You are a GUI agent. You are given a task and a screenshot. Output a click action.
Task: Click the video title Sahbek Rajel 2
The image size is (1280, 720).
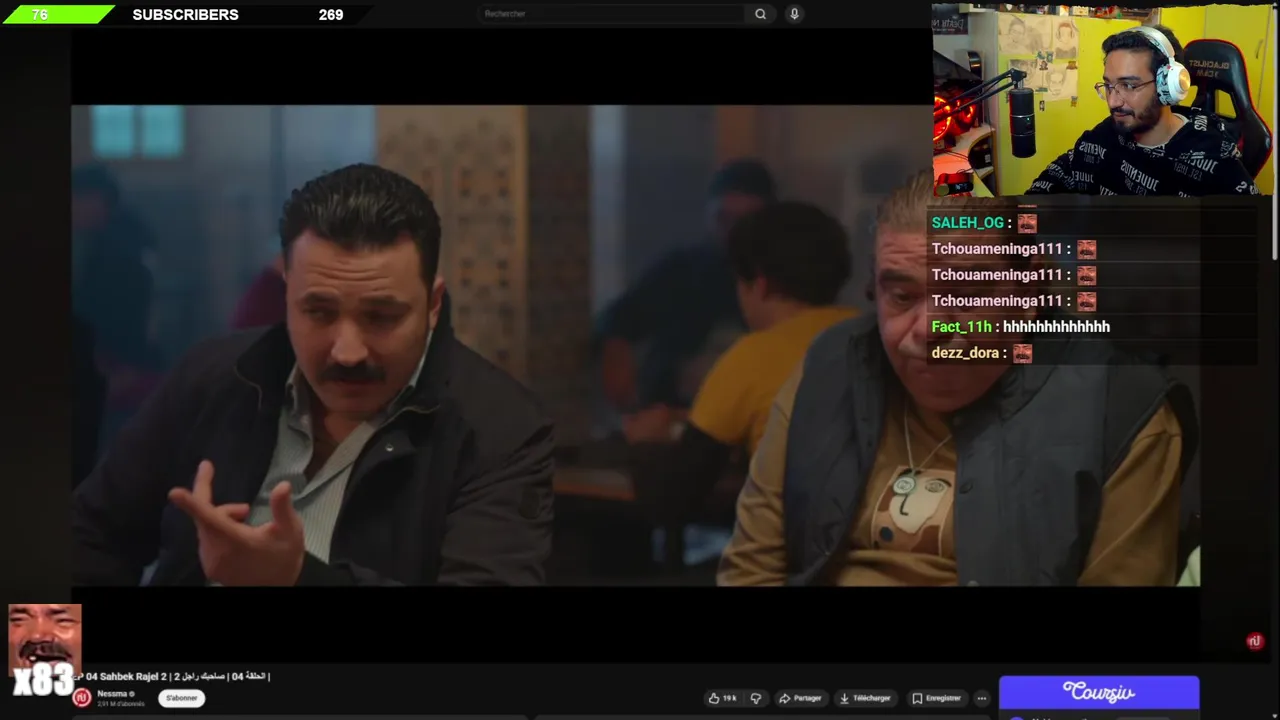(172, 677)
